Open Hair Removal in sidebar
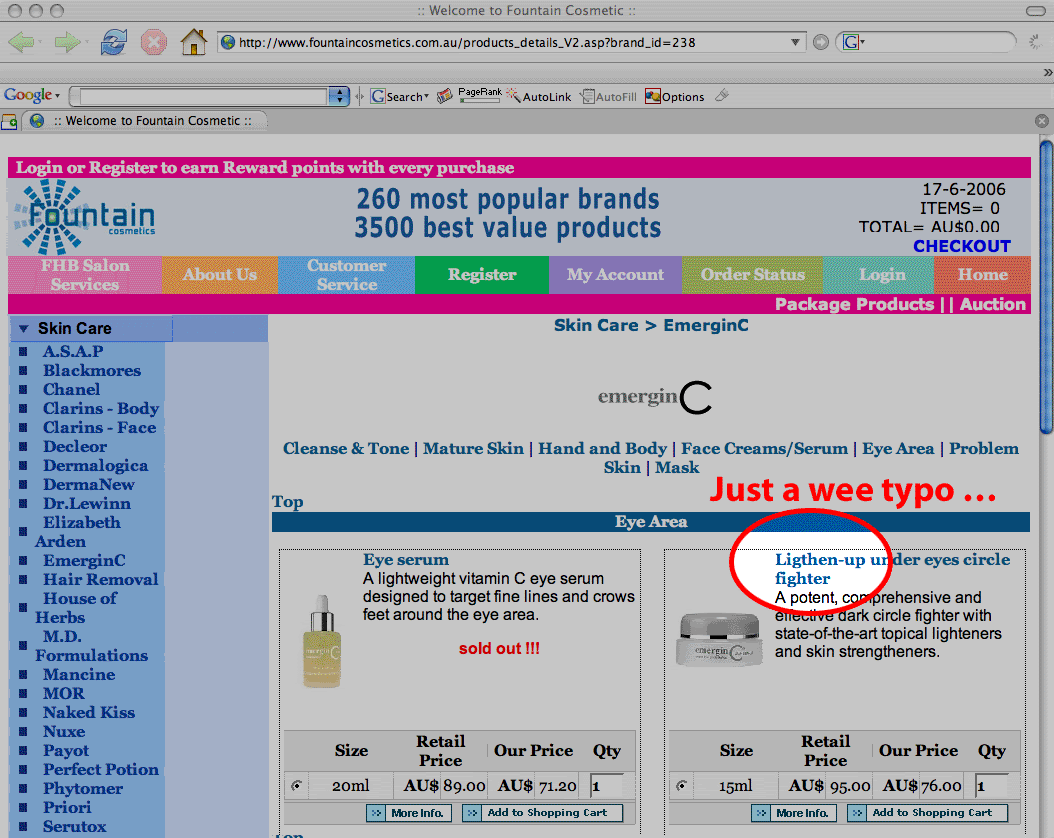This screenshot has width=1054, height=838. [x=101, y=579]
